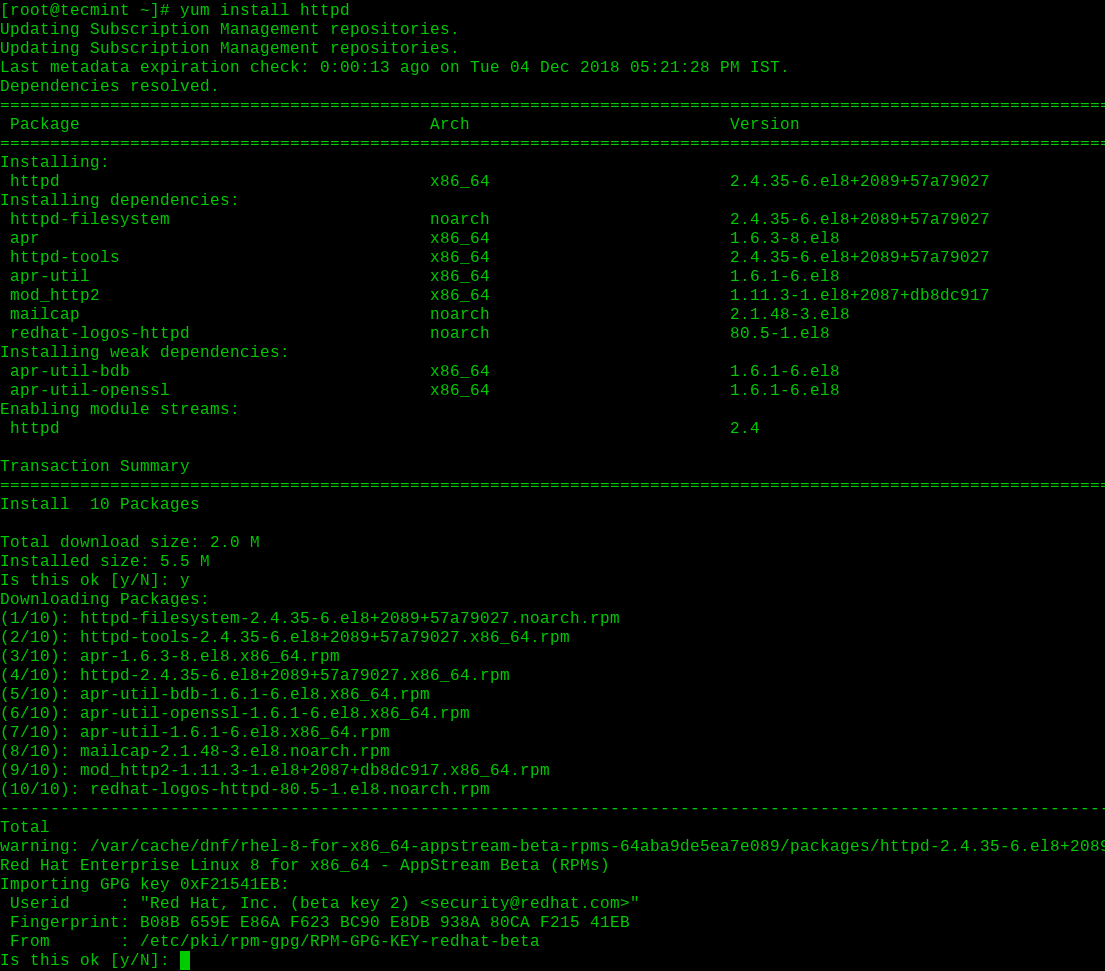Viewport: 1105px width, 971px height.
Task: Click download line '(9/10): mod_http2' rpm
Action: click(275, 771)
